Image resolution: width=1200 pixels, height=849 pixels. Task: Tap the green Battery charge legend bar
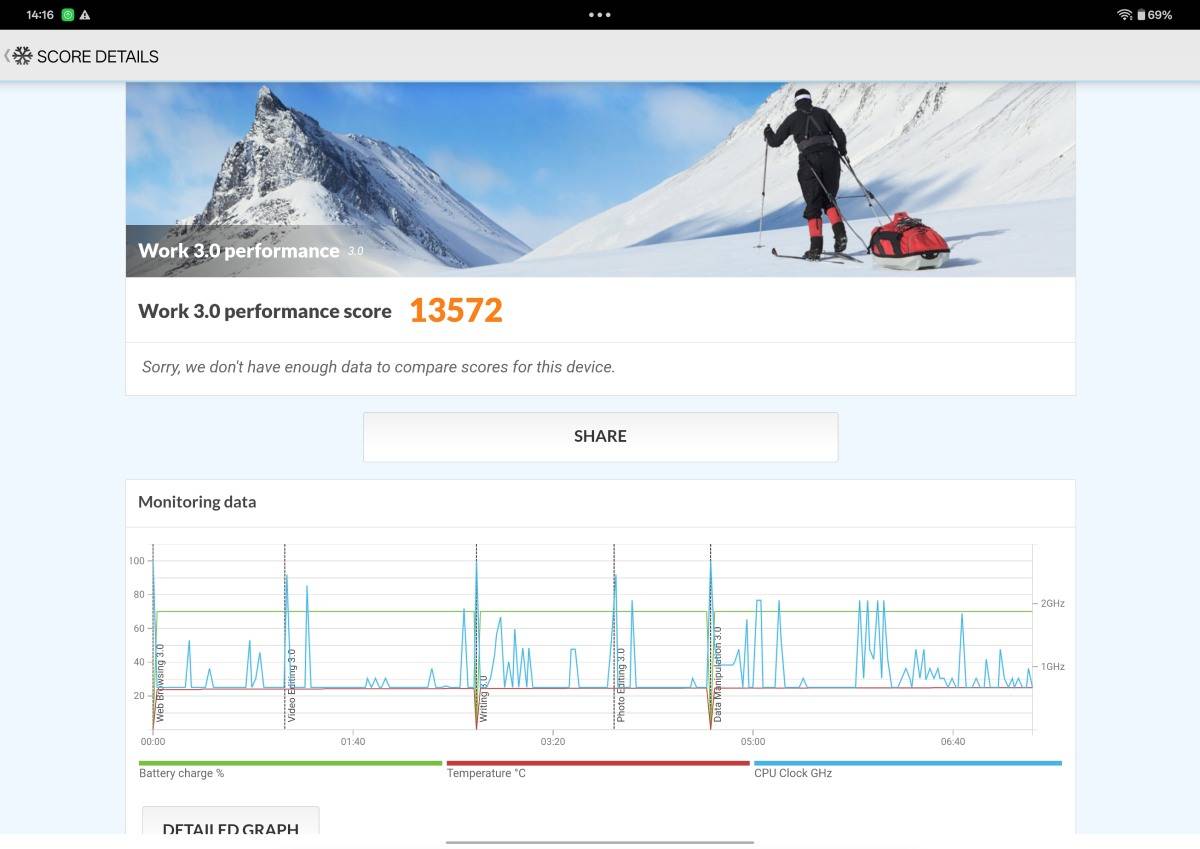pyautogui.click(x=290, y=763)
